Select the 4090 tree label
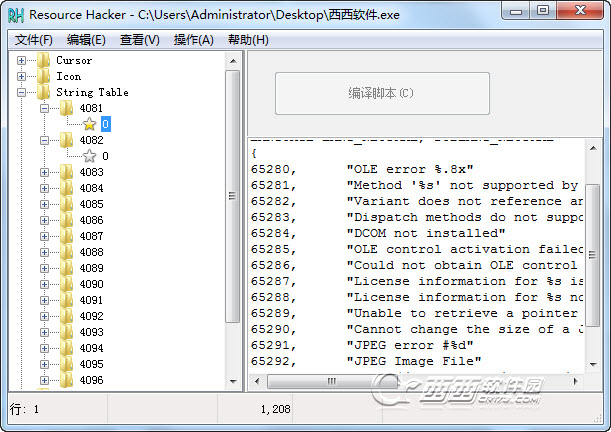611x432 pixels. point(92,284)
